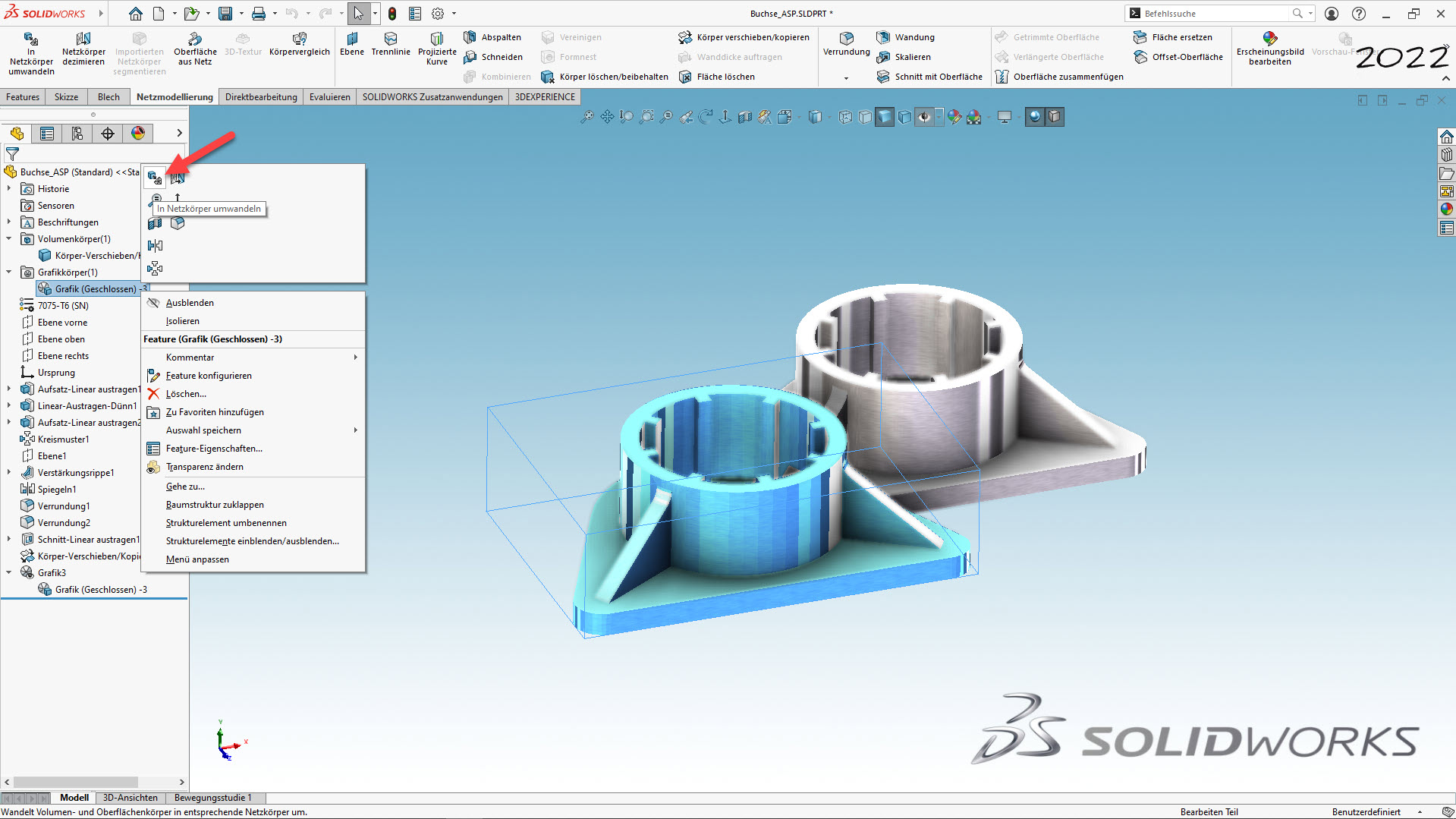Open the Verrundung dropdown arrow
Image resolution: width=1456 pixels, height=819 pixels.
point(847,77)
